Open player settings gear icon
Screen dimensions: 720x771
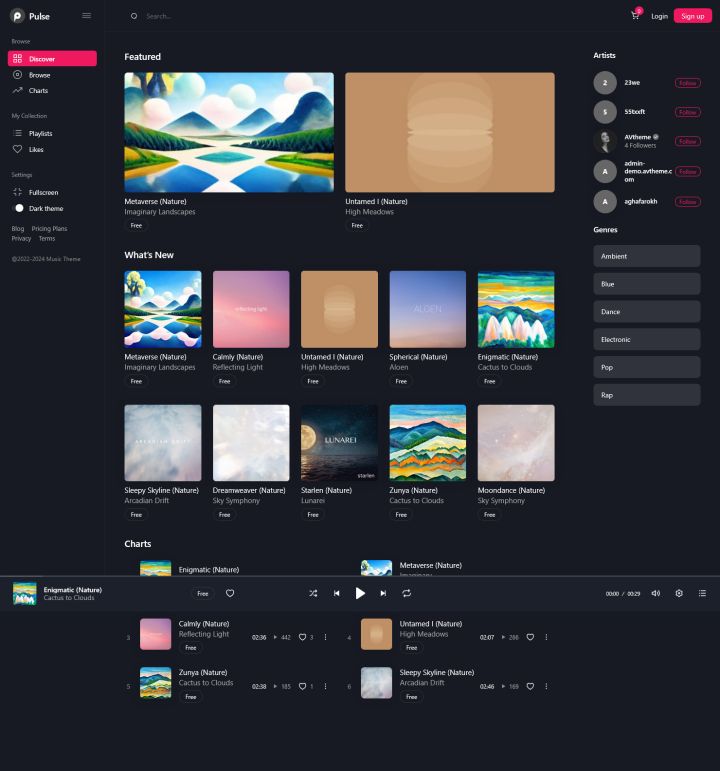(x=679, y=593)
